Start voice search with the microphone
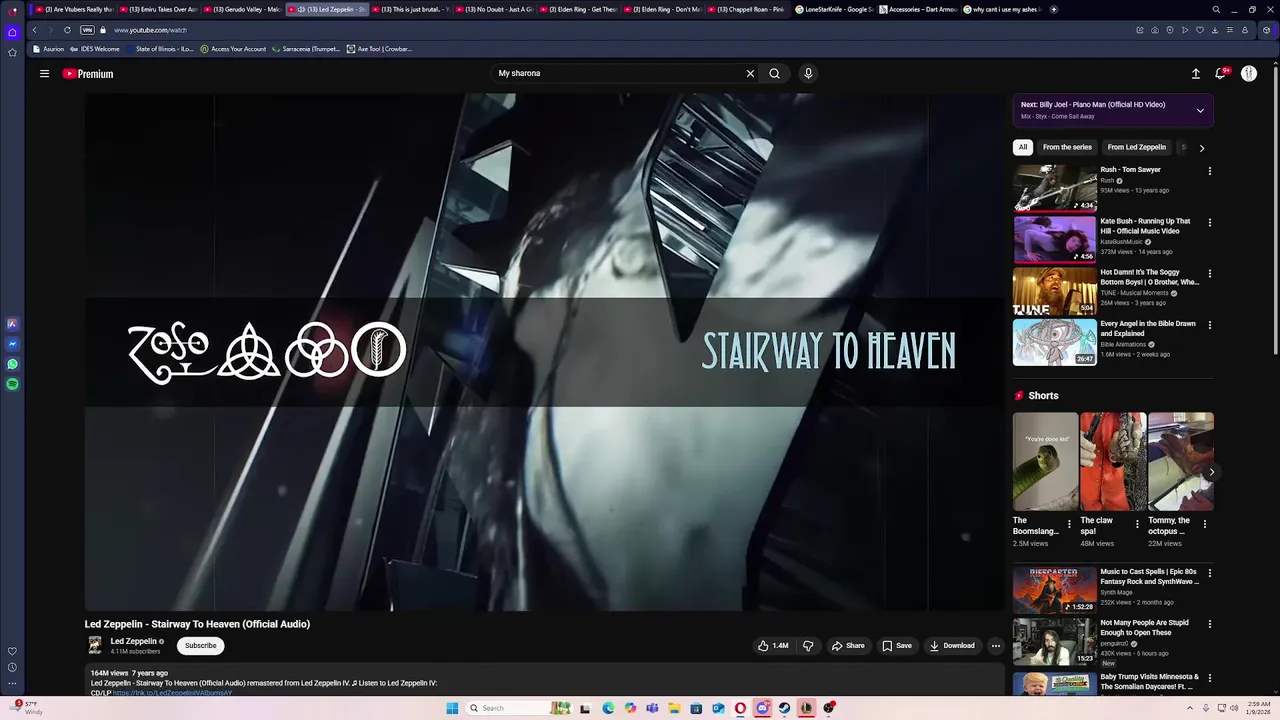This screenshot has height=720, width=1280. pos(808,73)
